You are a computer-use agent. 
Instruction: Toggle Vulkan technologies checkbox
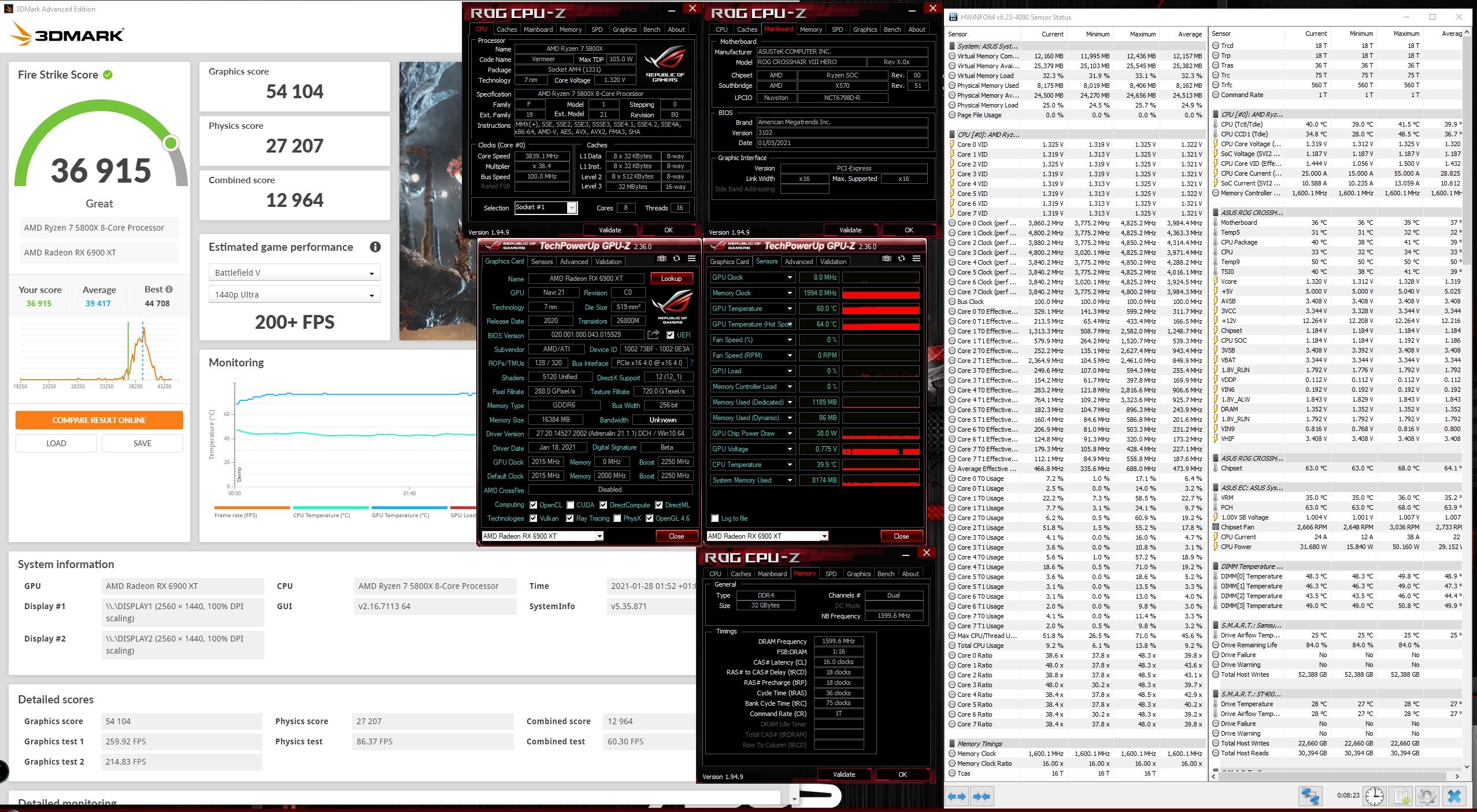point(533,518)
